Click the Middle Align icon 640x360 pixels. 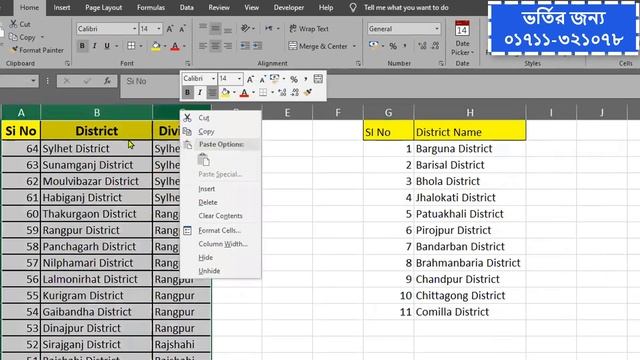(x=215, y=28)
